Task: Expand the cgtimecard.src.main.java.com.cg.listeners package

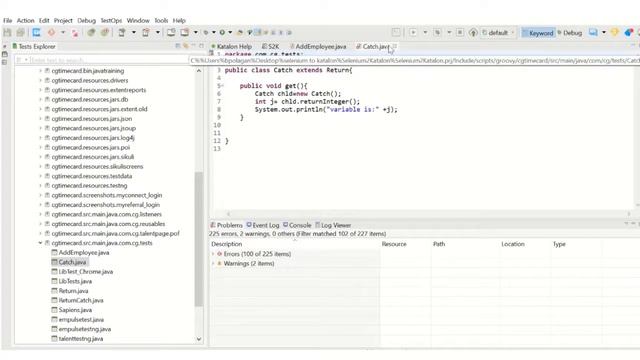Action: click(40, 214)
